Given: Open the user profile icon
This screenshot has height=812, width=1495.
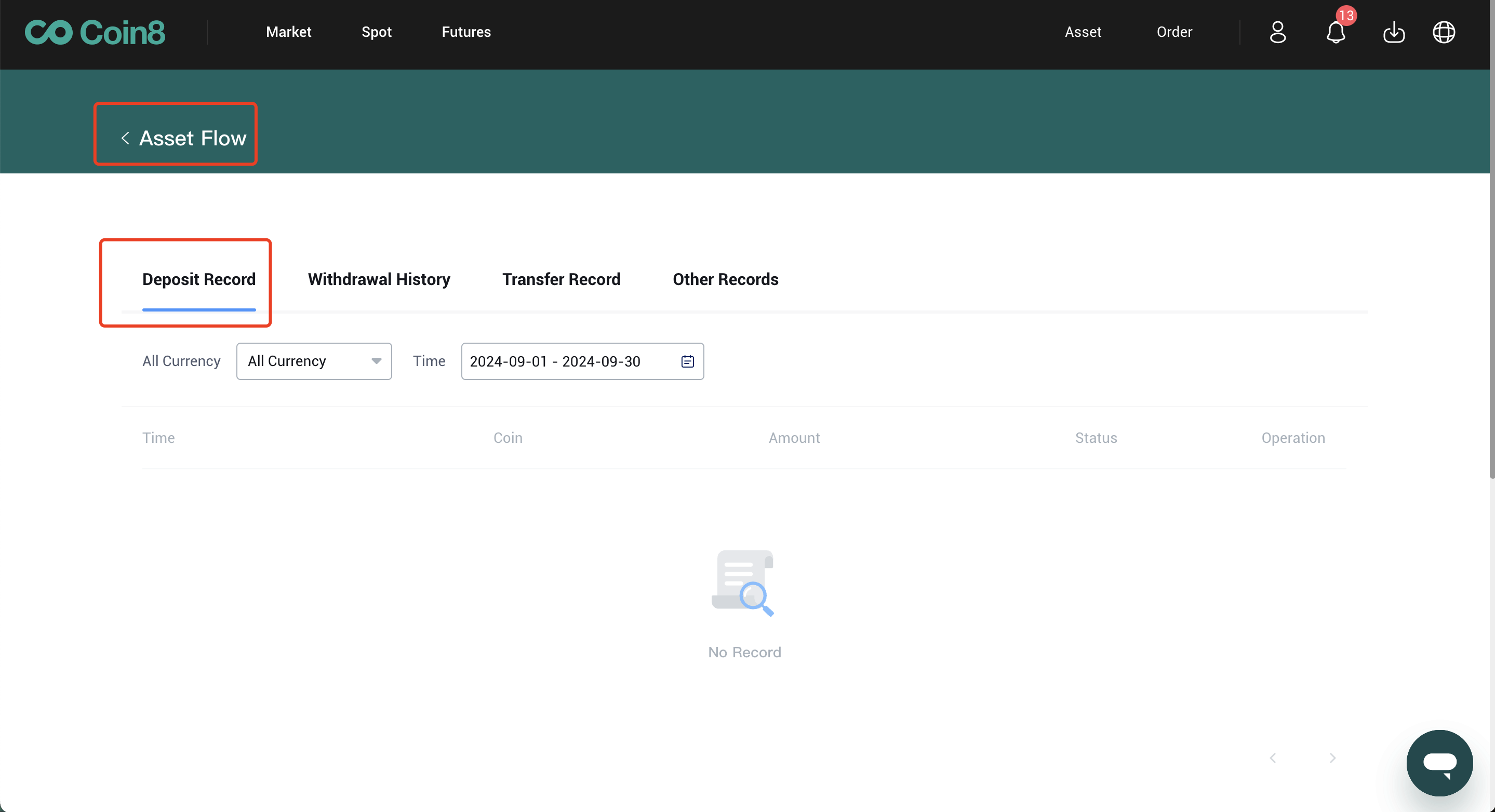Looking at the screenshot, I should pos(1277,32).
